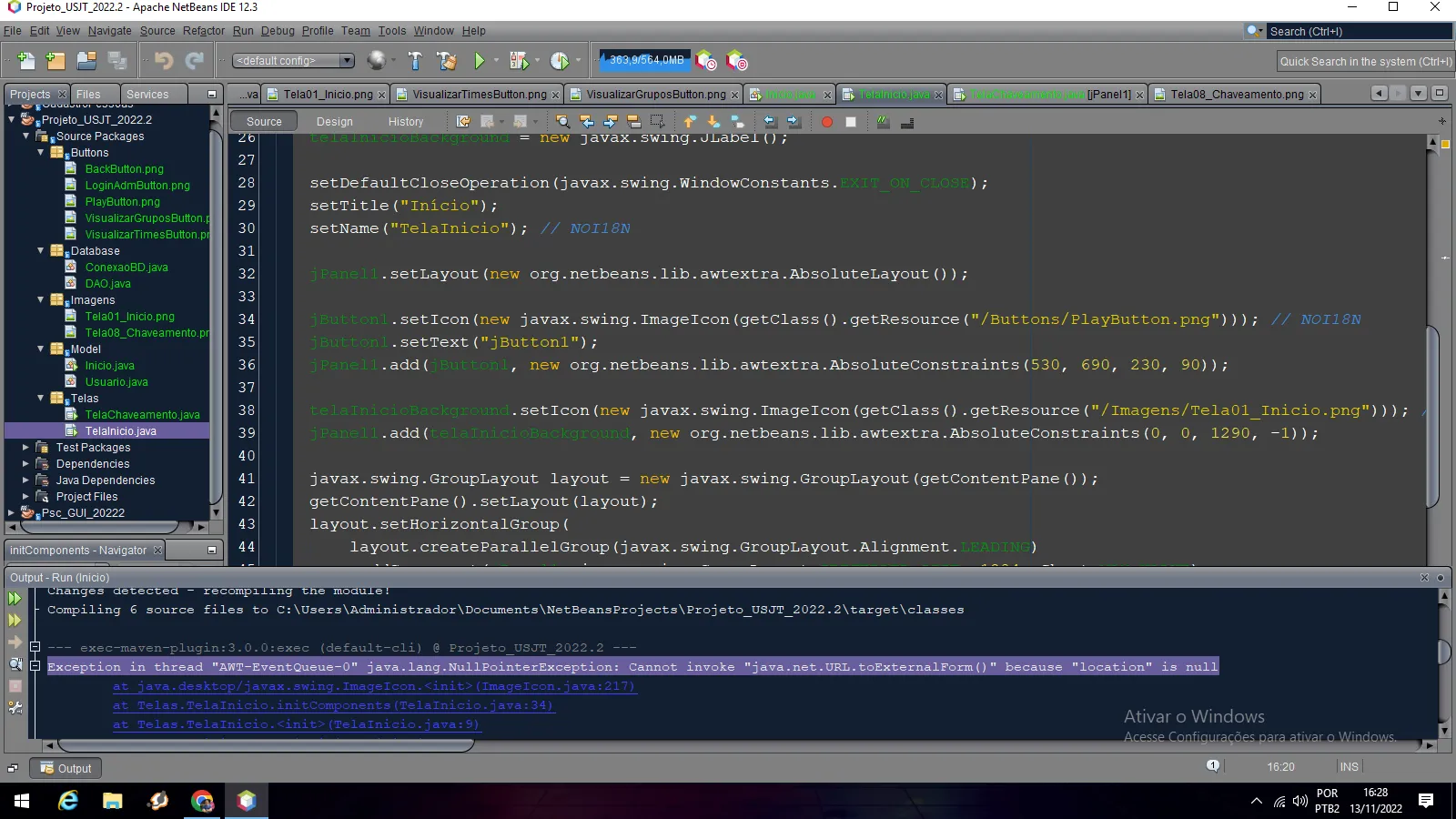Open the default config dropdown
The image size is (1456, 819).
(293, 61)
